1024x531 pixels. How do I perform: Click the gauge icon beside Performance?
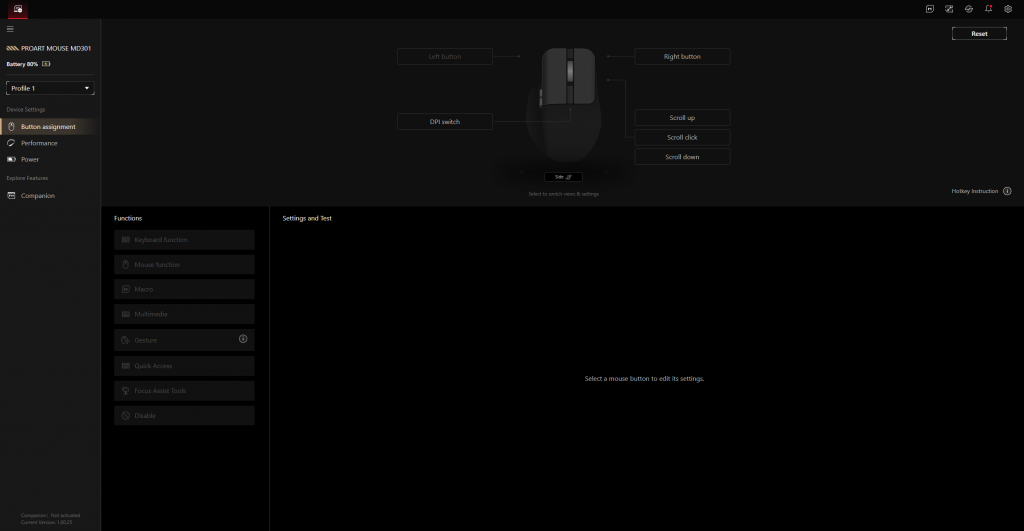pyautogui.click(x=11, y=143)
